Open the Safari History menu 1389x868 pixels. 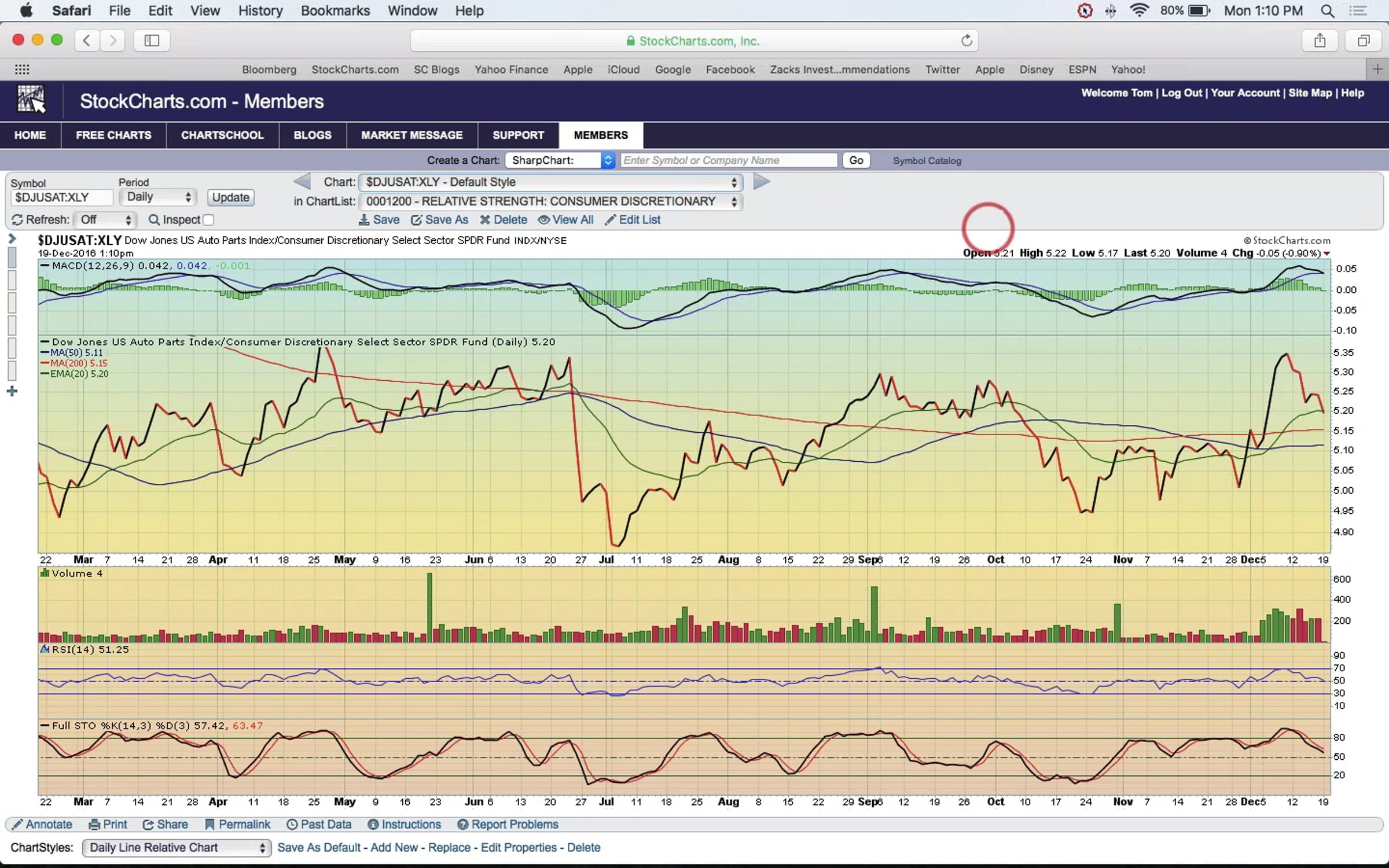(x=260, y=10)
